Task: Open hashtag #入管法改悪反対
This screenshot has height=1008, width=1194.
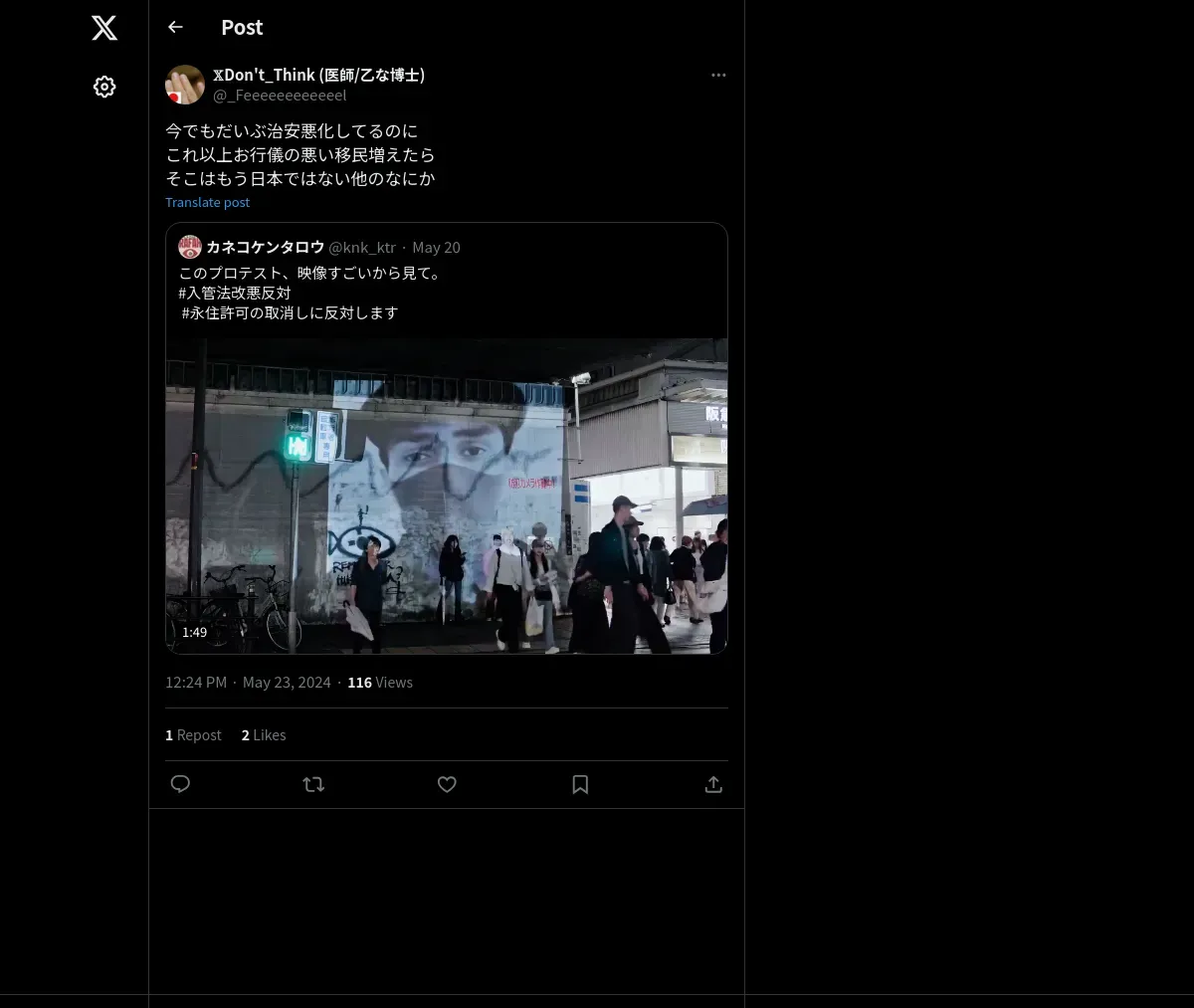Action: click(x=235, y=293)
